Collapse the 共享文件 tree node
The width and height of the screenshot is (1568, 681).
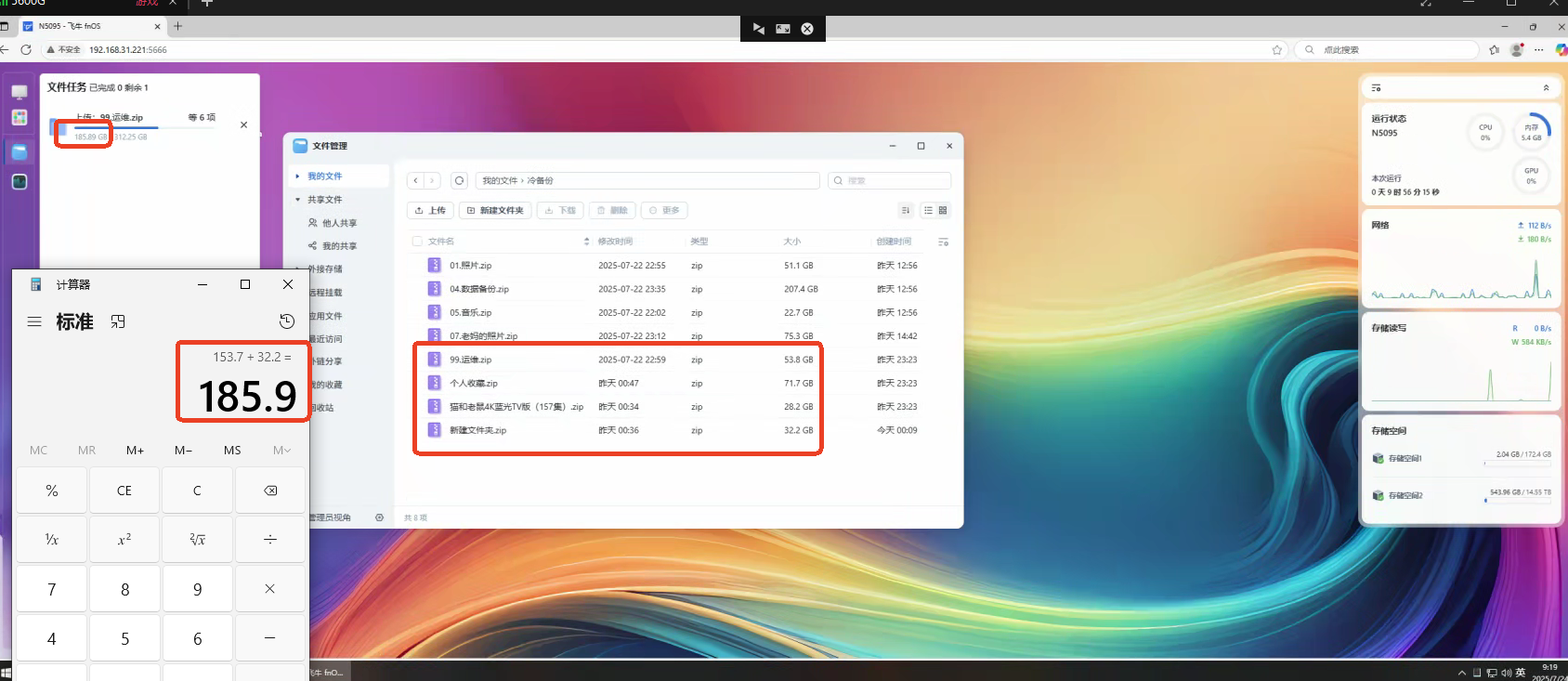click(x=297, y=199)
